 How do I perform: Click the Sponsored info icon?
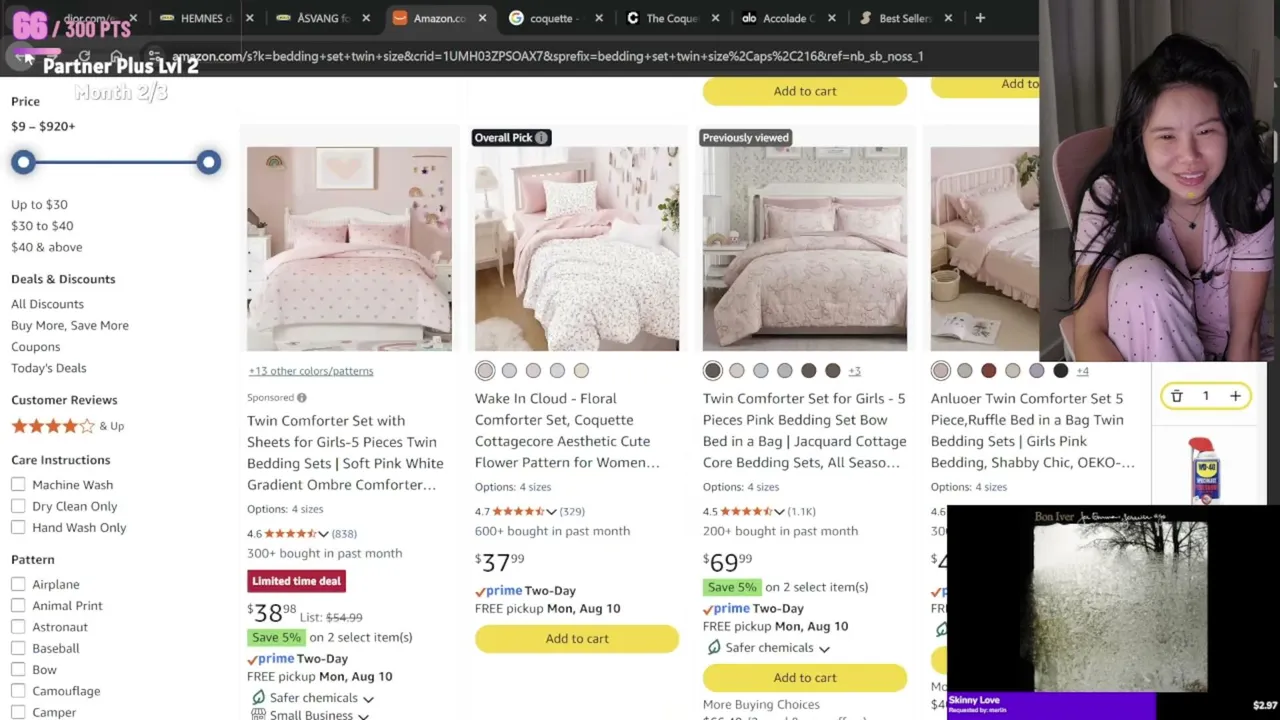[301, 398]
